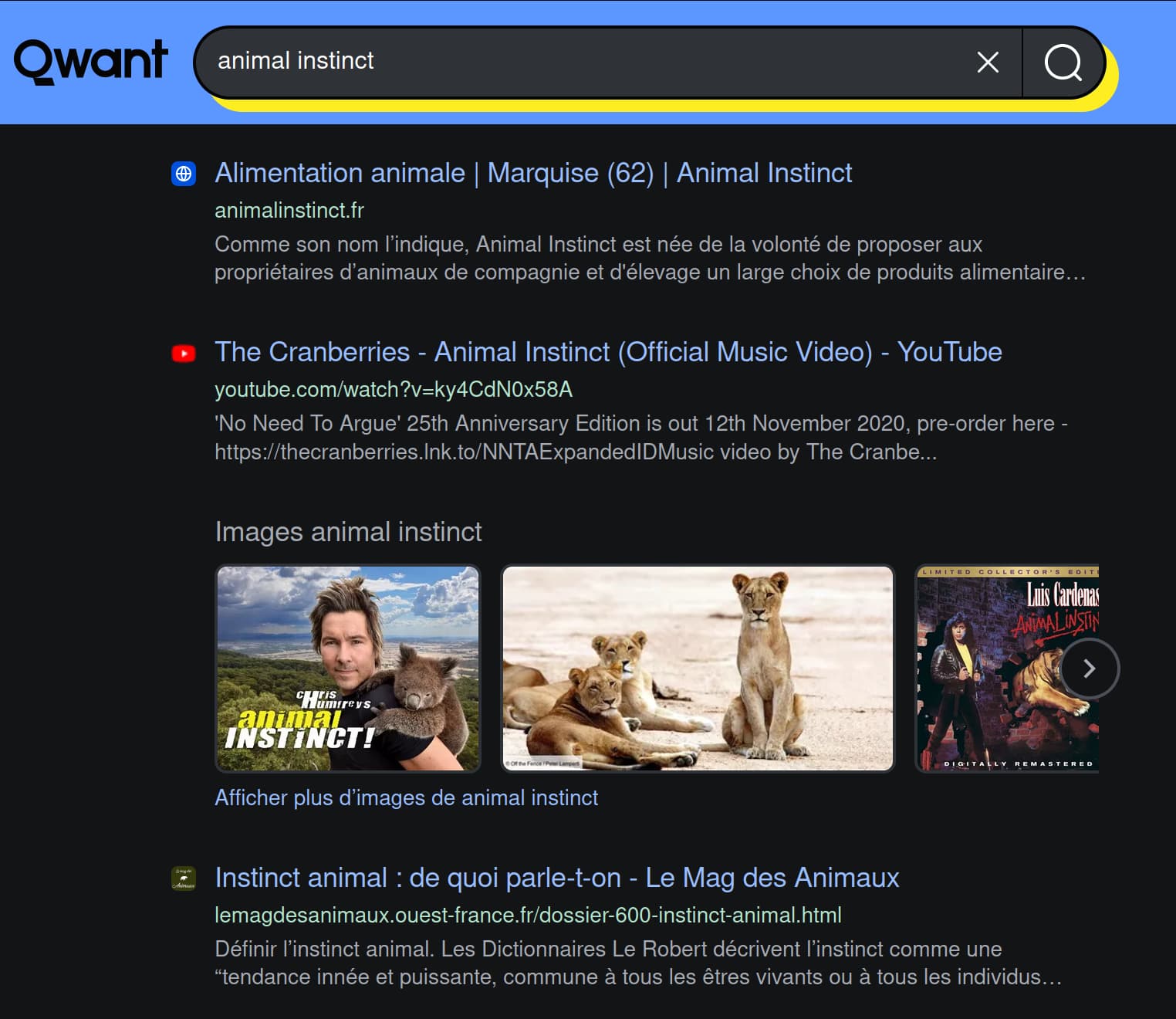This screenshot has width=1176, height=1019.
Task: Click the magnifying glass search button
Action: click(1063, 63)
